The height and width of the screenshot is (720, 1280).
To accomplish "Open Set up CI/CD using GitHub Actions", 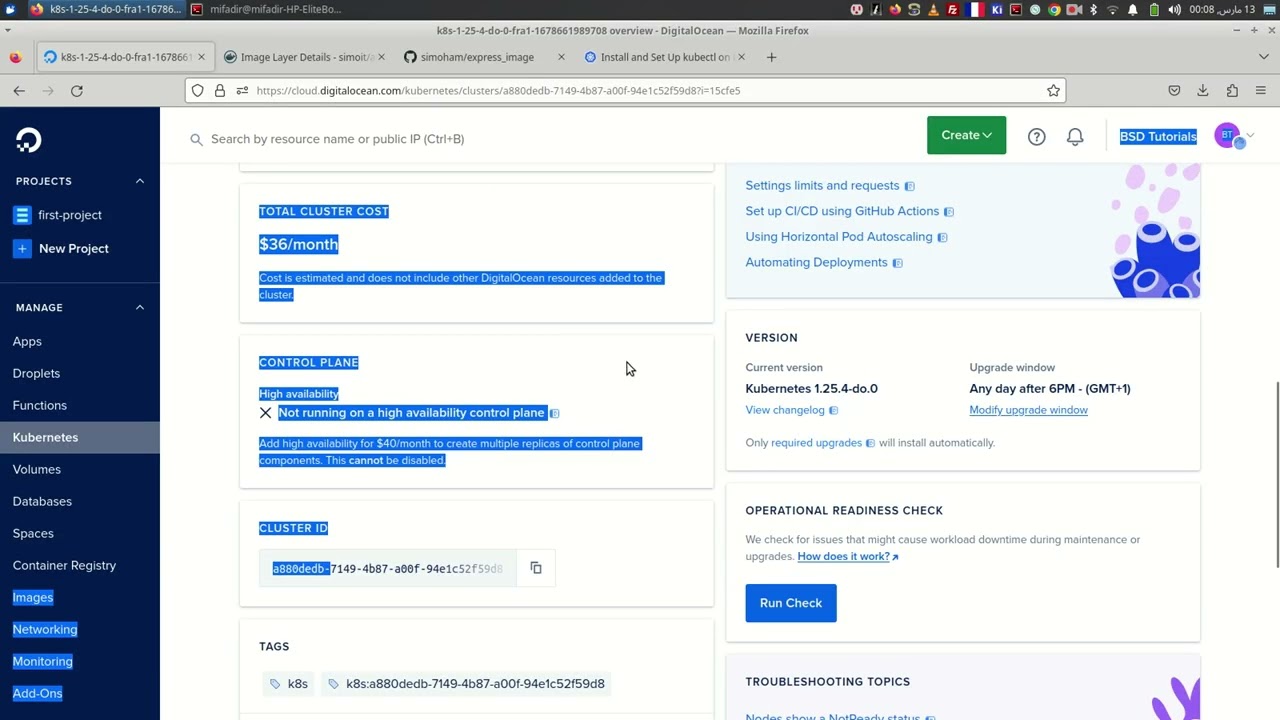I will coord(842,211).
